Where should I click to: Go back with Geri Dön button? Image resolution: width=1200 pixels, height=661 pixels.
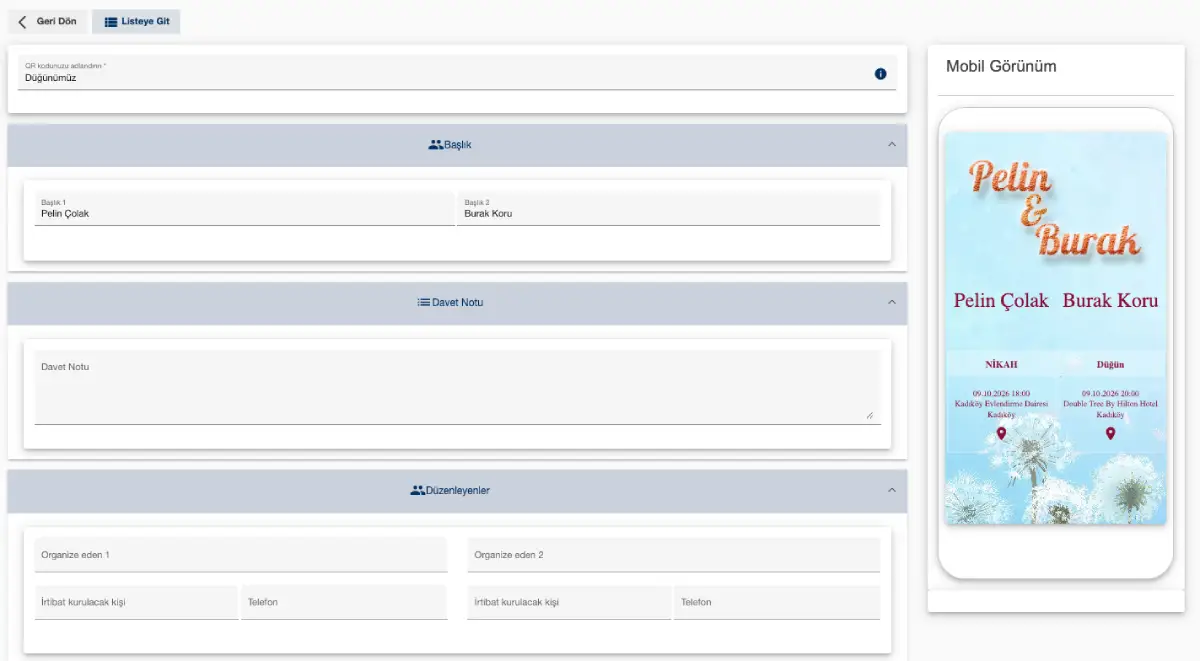click(x=47, y=22)
